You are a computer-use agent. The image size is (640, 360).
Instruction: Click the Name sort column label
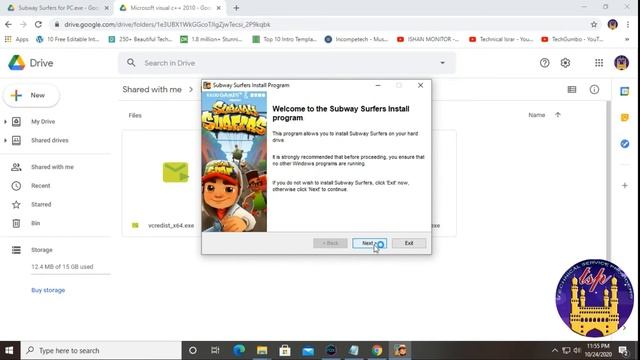click(x=536, y=115)
